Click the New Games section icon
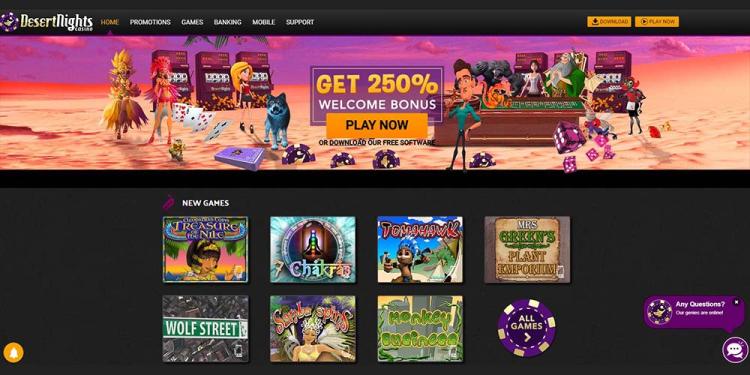 (x=168, y=203)
